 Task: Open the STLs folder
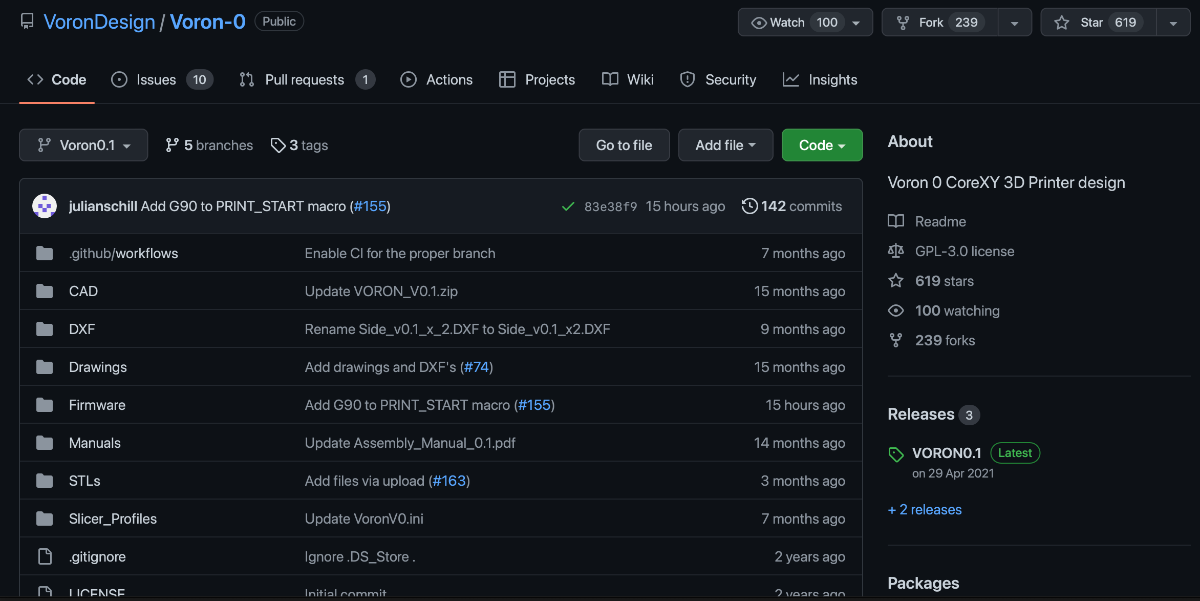[85, 481]
